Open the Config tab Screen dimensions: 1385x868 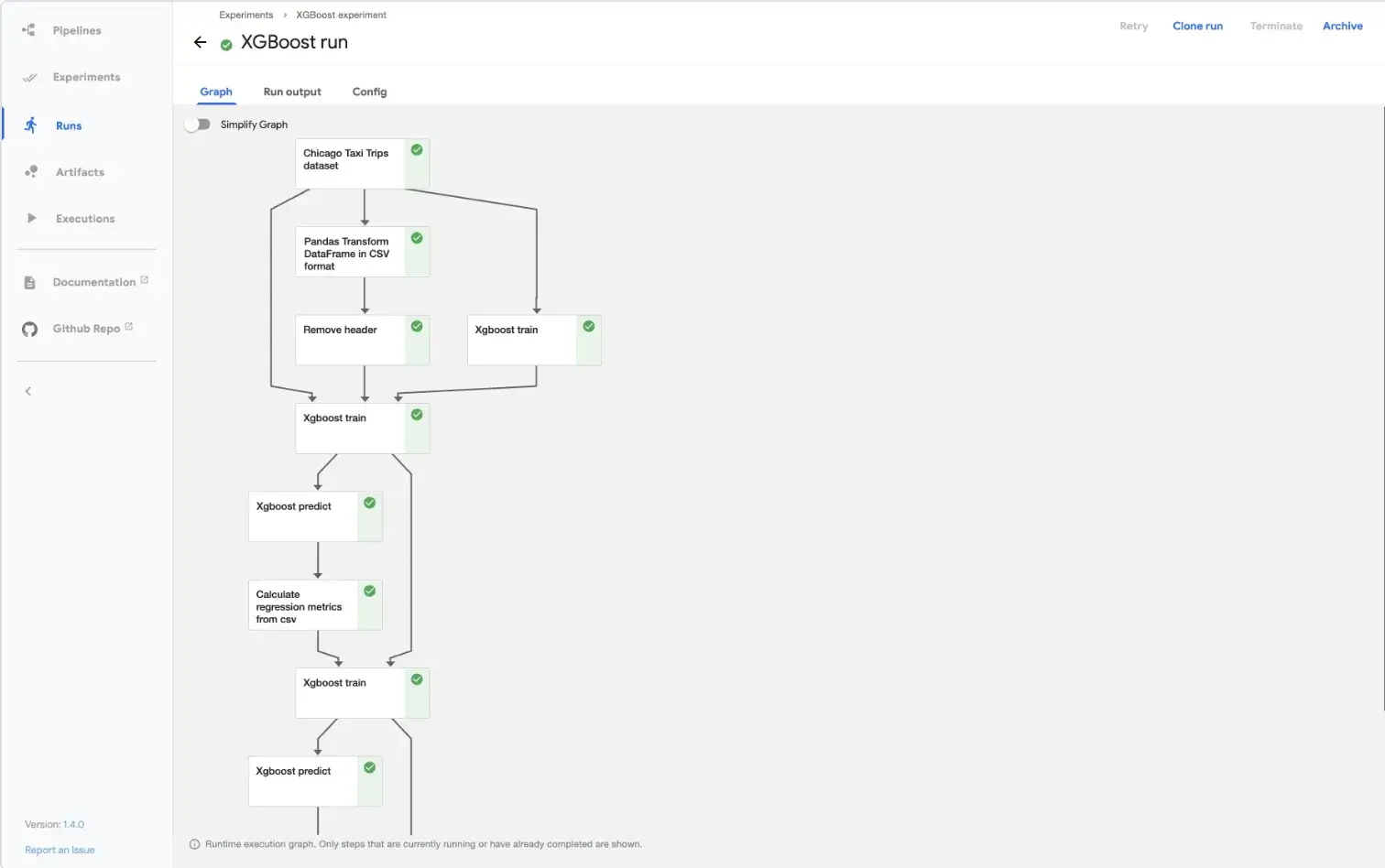tap(369, 92)
